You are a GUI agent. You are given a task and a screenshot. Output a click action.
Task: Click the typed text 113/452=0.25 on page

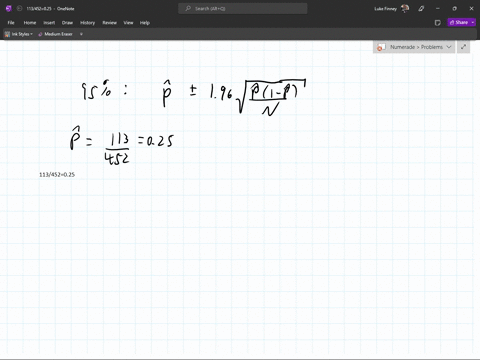[x=57, y=174]
